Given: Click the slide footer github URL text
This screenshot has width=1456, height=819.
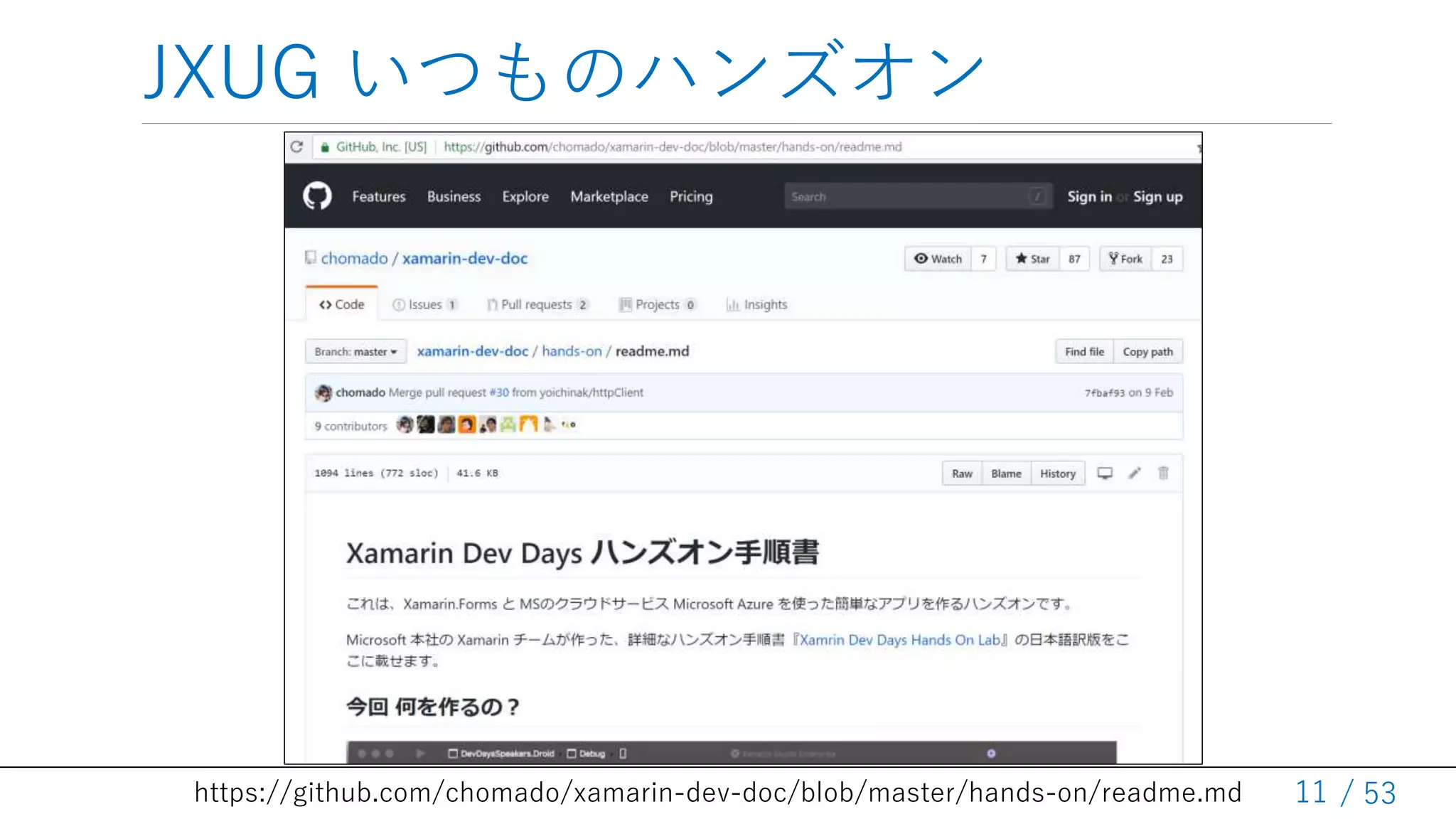Looking at the screenshot, I should tap(718, 792).
